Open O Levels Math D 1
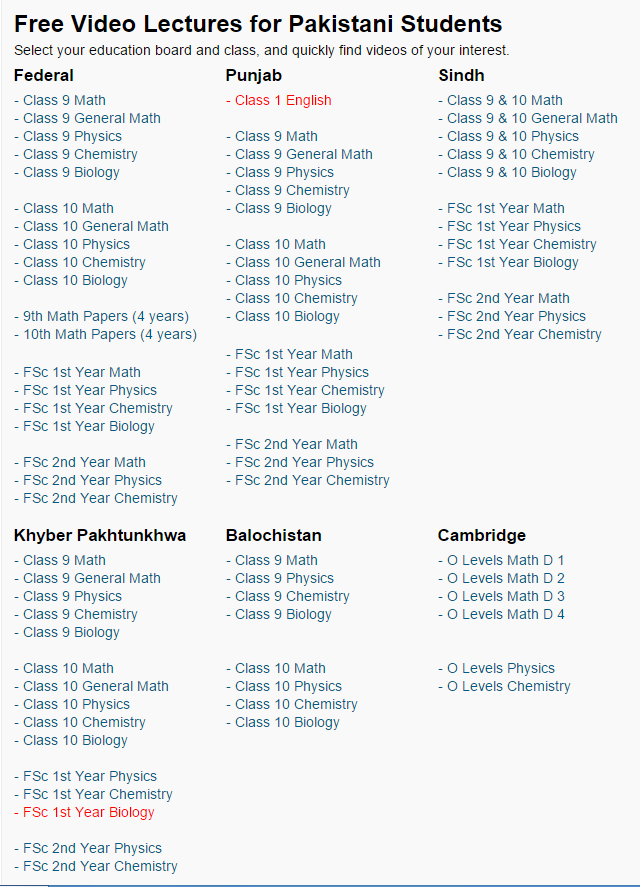640x887 pixels. click(505, 560)
